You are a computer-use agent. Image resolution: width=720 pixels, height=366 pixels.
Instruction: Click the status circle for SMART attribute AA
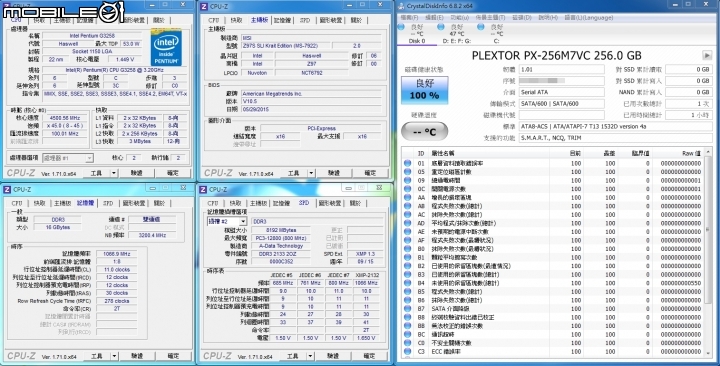point(407,197)
